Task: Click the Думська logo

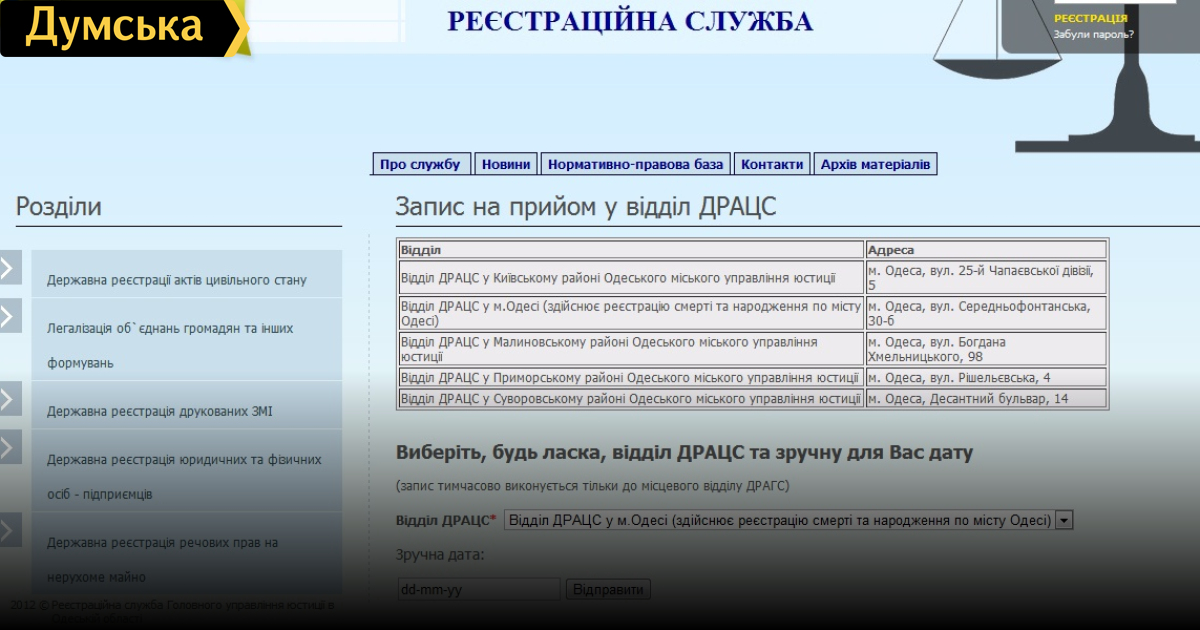Action: (x=122, y=28)
